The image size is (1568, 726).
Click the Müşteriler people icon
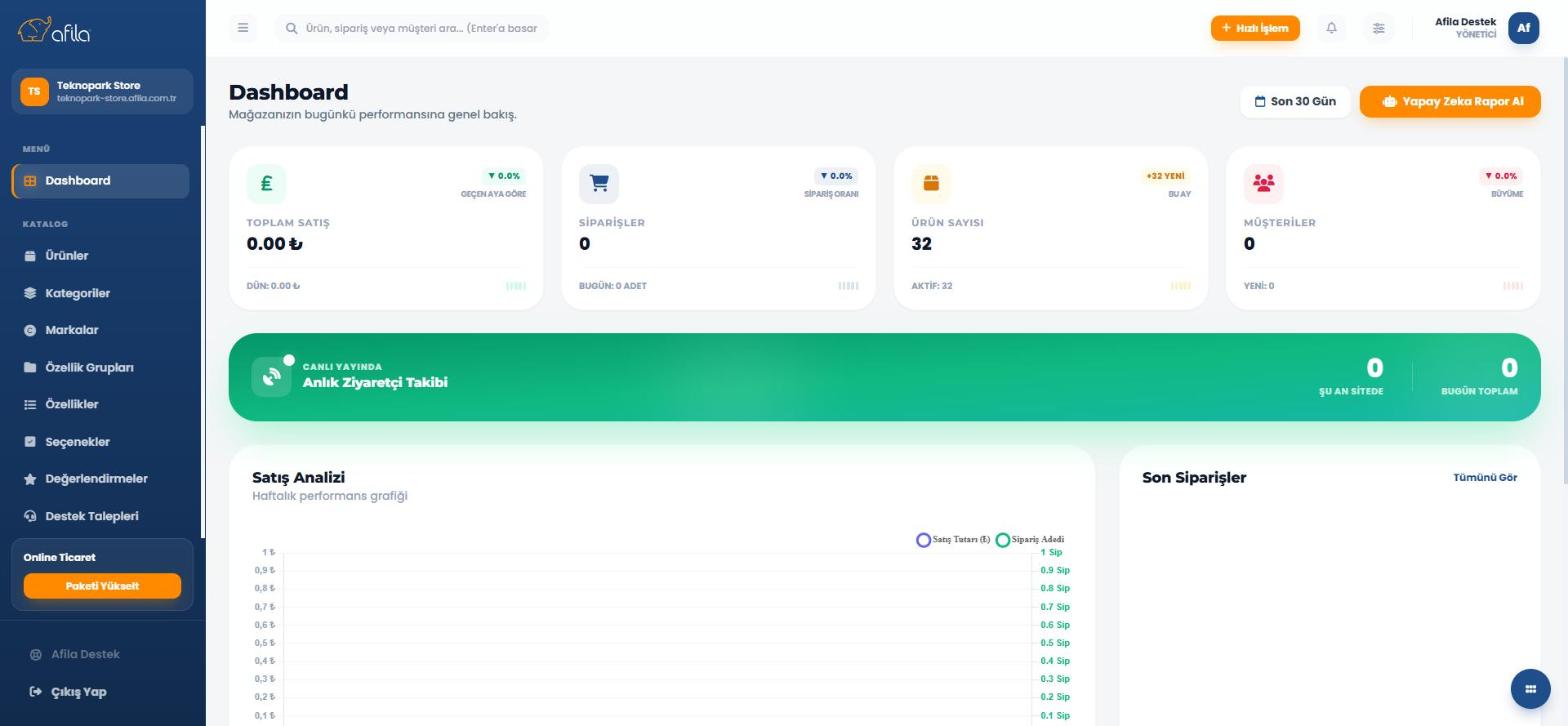point(1263,183)
